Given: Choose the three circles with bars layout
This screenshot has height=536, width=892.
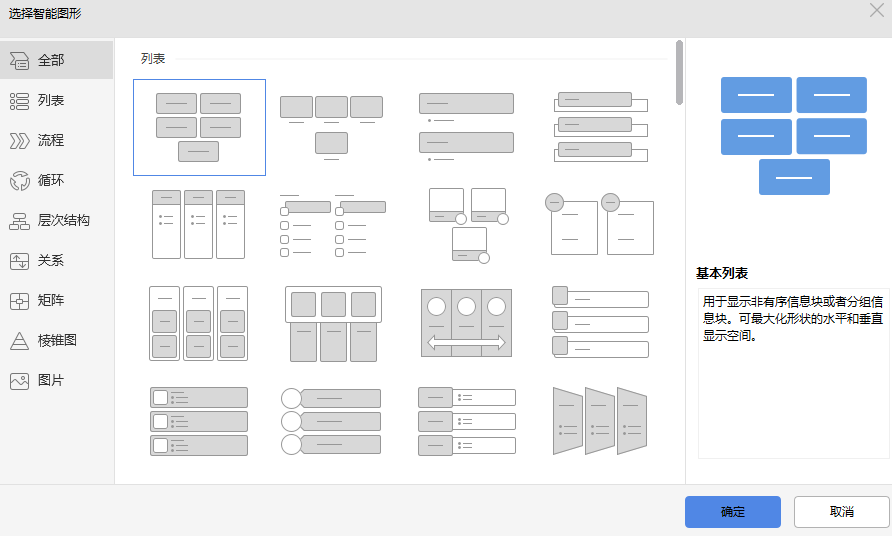Looking at the screenshot, I should click(x=331, y=422).
